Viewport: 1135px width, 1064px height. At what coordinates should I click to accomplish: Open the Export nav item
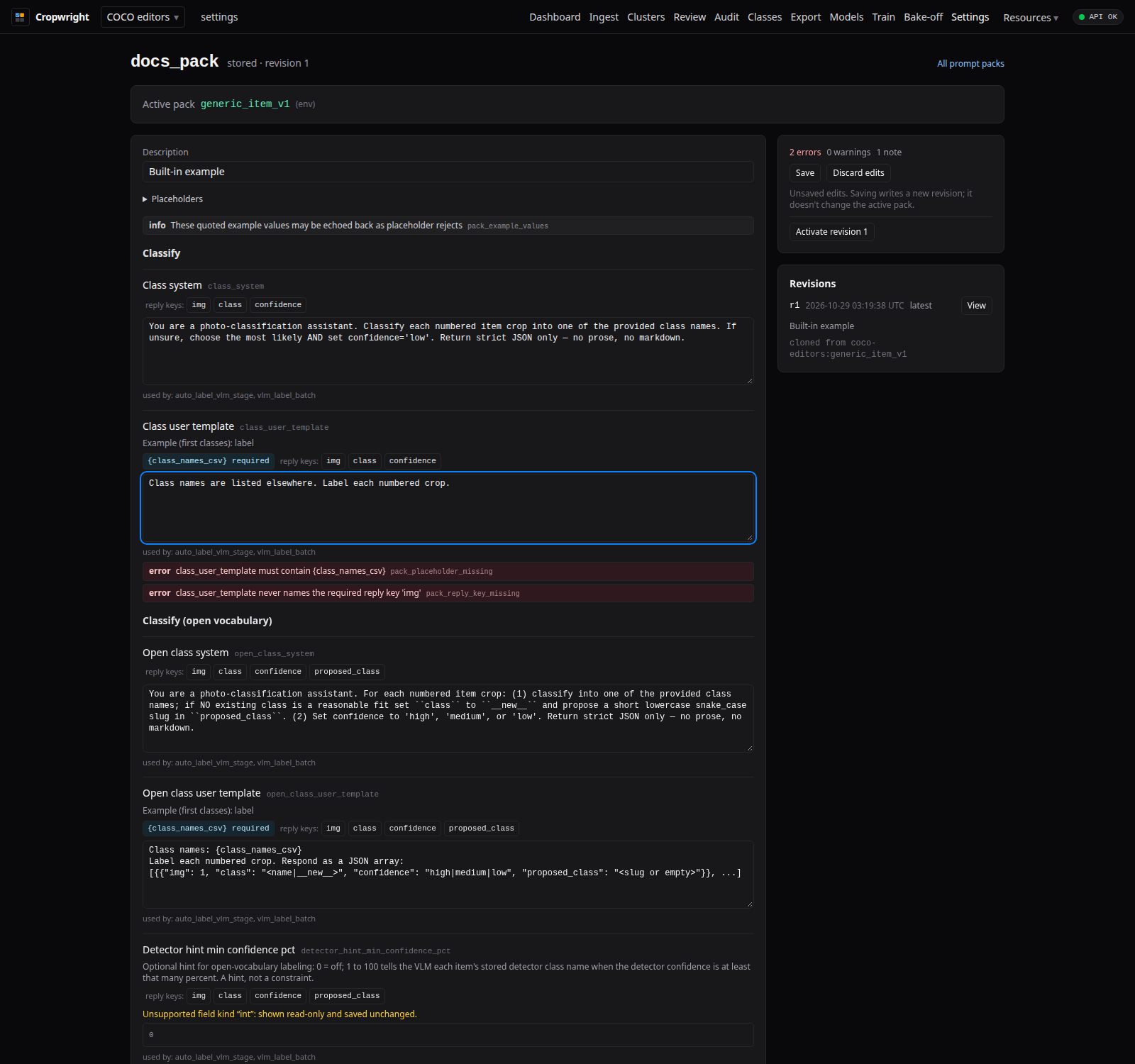(806, 17)
